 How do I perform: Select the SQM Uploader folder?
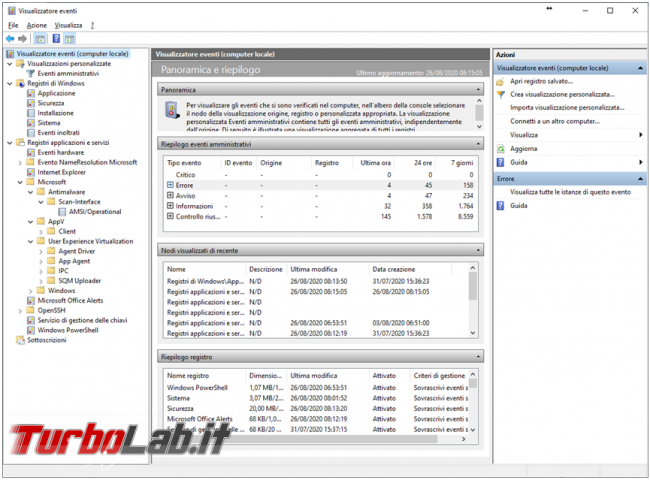tap(80, 281)
